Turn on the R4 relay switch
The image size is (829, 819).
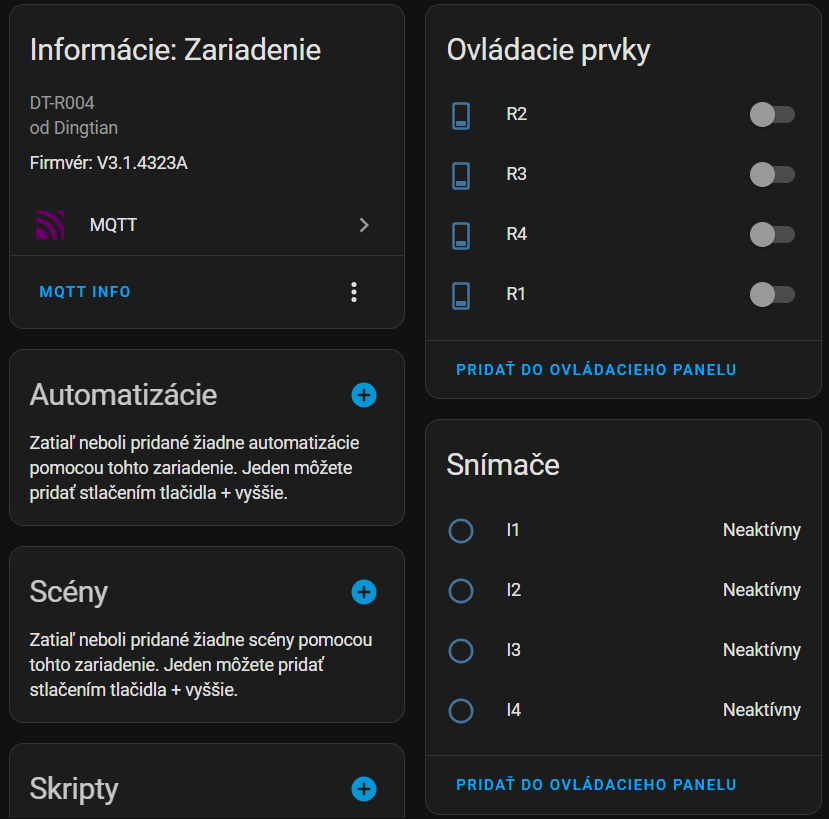click(x=771, y=234)
